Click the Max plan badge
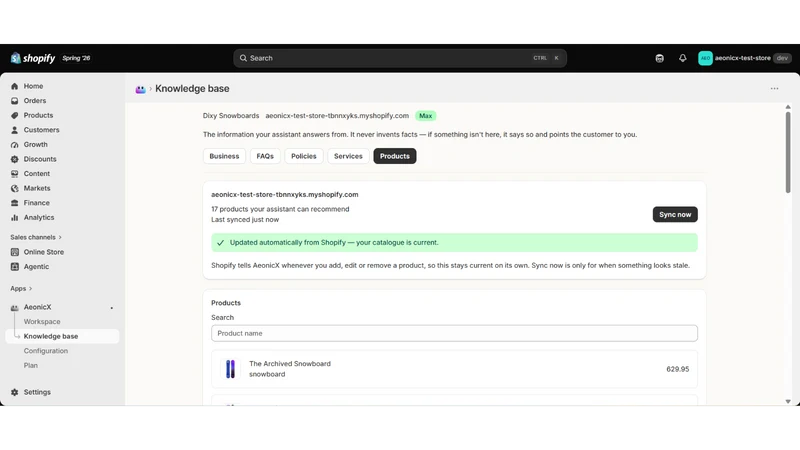Image resolution: width=800 pixels, height=450 pixels. 425,116
